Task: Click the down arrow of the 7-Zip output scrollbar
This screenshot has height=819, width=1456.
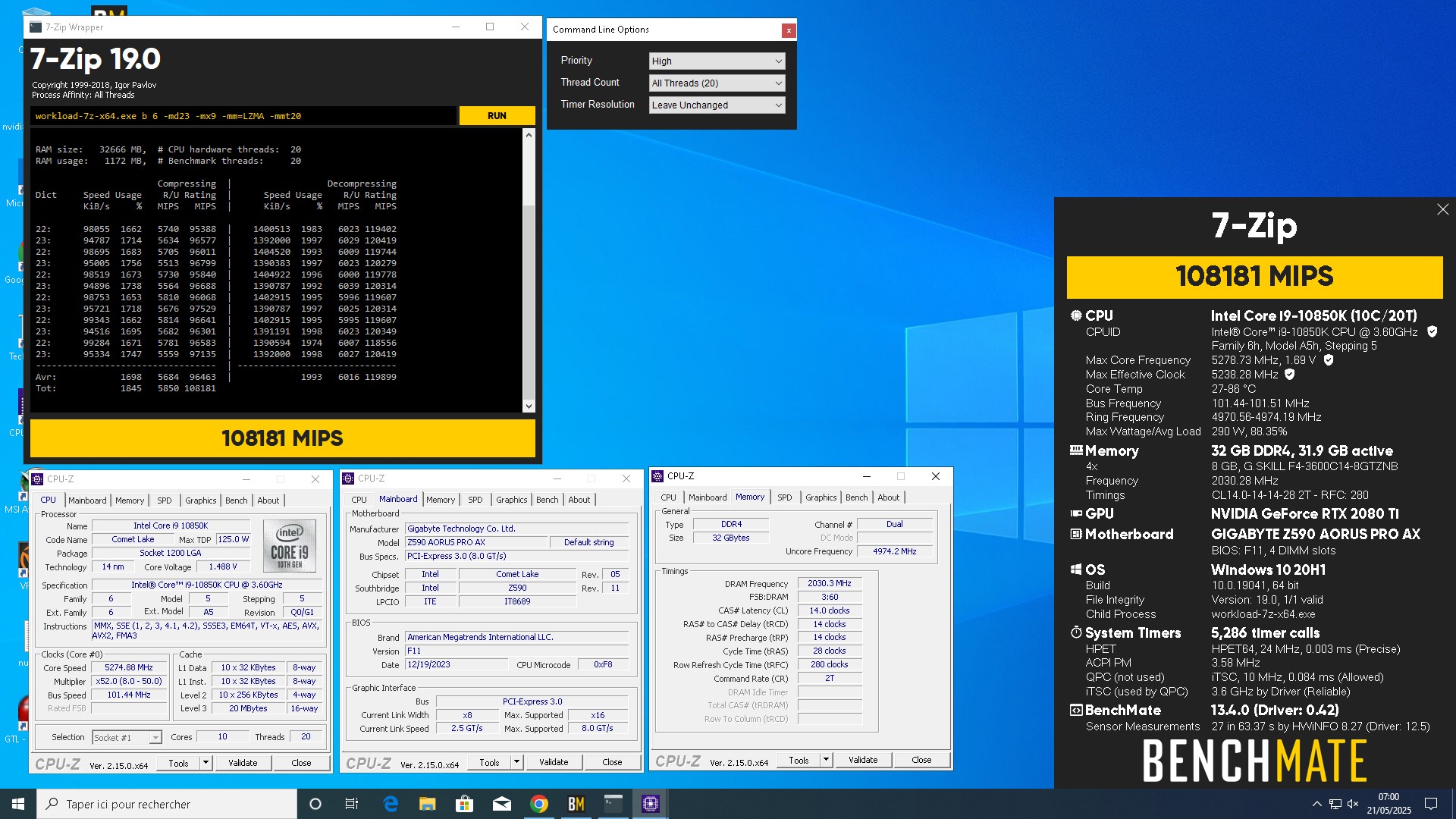Action: coord(529,406)
